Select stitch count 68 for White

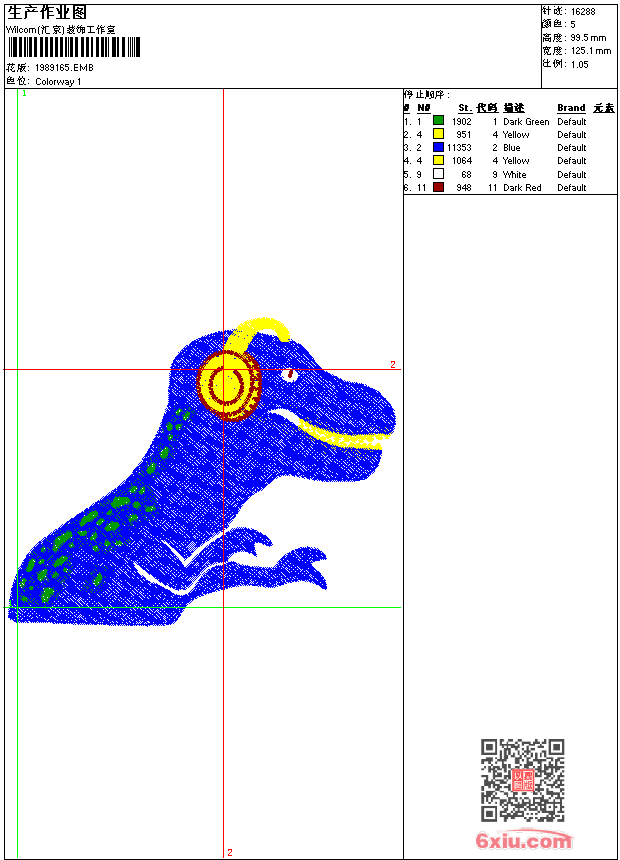[466, 174]
